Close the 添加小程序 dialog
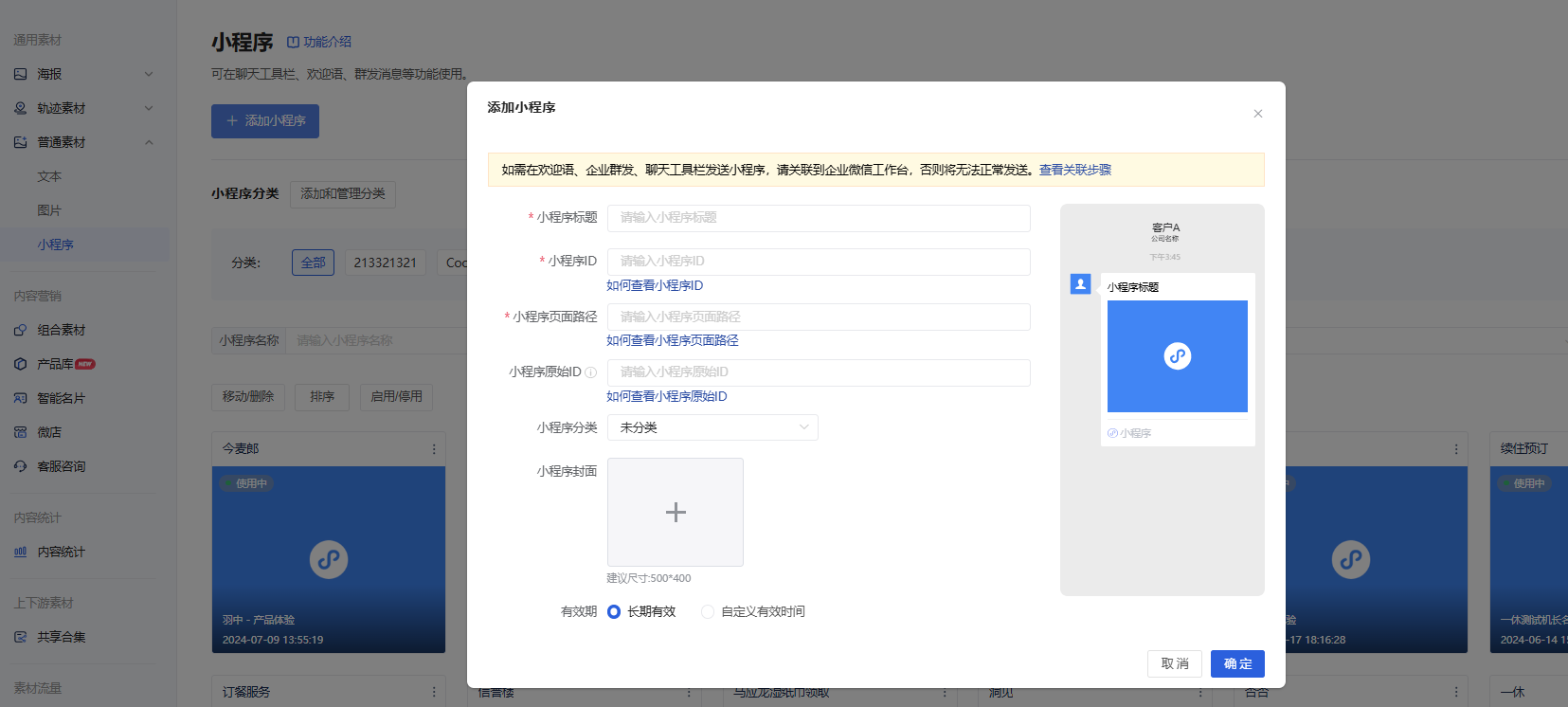 coord(1258,114)
